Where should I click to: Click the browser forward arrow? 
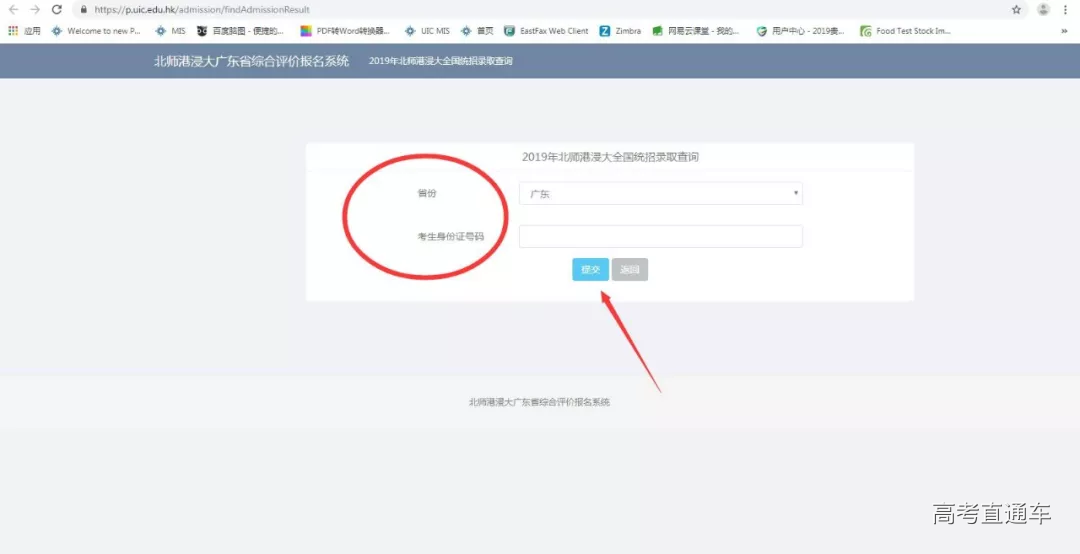(x=35, y=10)
